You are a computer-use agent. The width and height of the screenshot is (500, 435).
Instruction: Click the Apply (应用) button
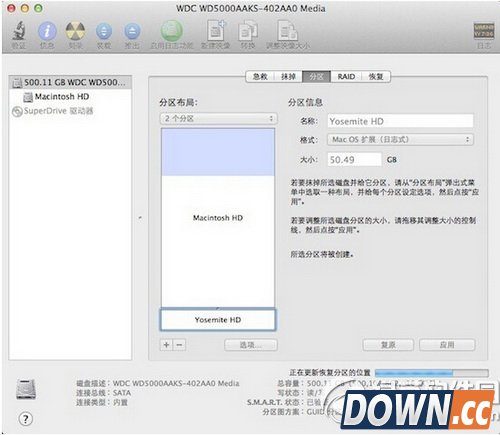pyautogui.click(x=447, y=345)
